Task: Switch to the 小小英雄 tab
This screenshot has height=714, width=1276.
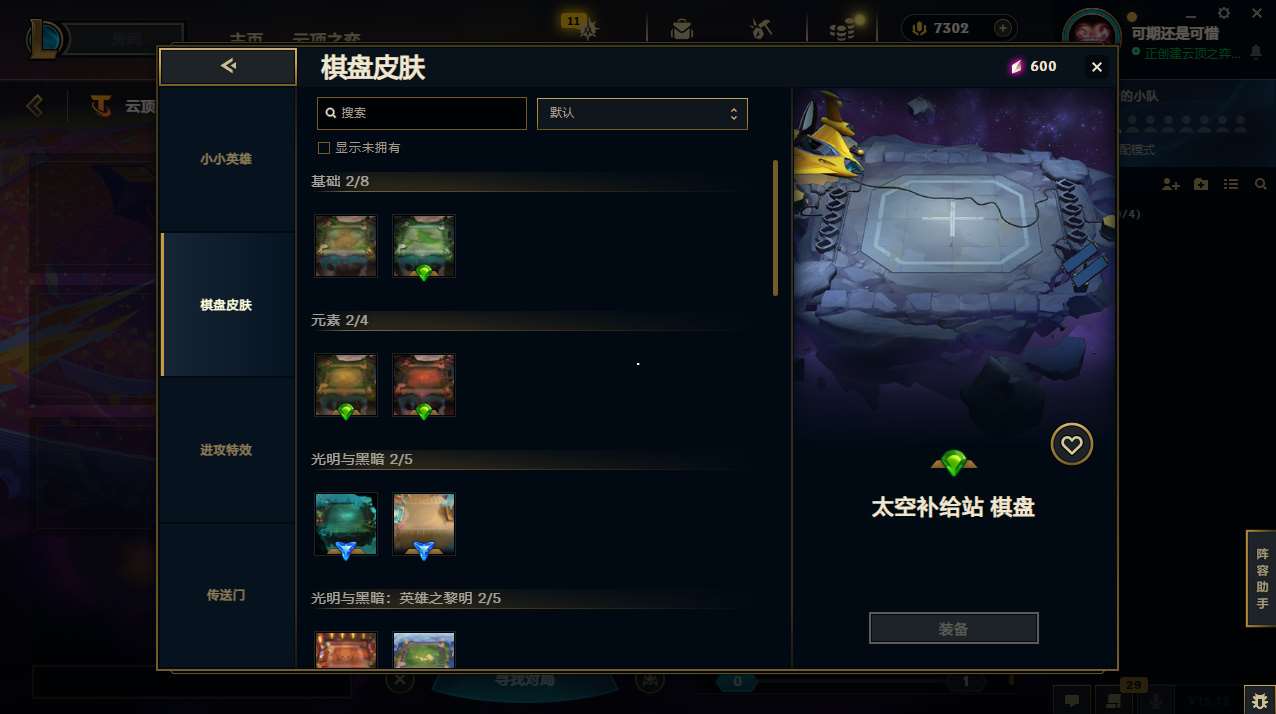Action: 226,159
